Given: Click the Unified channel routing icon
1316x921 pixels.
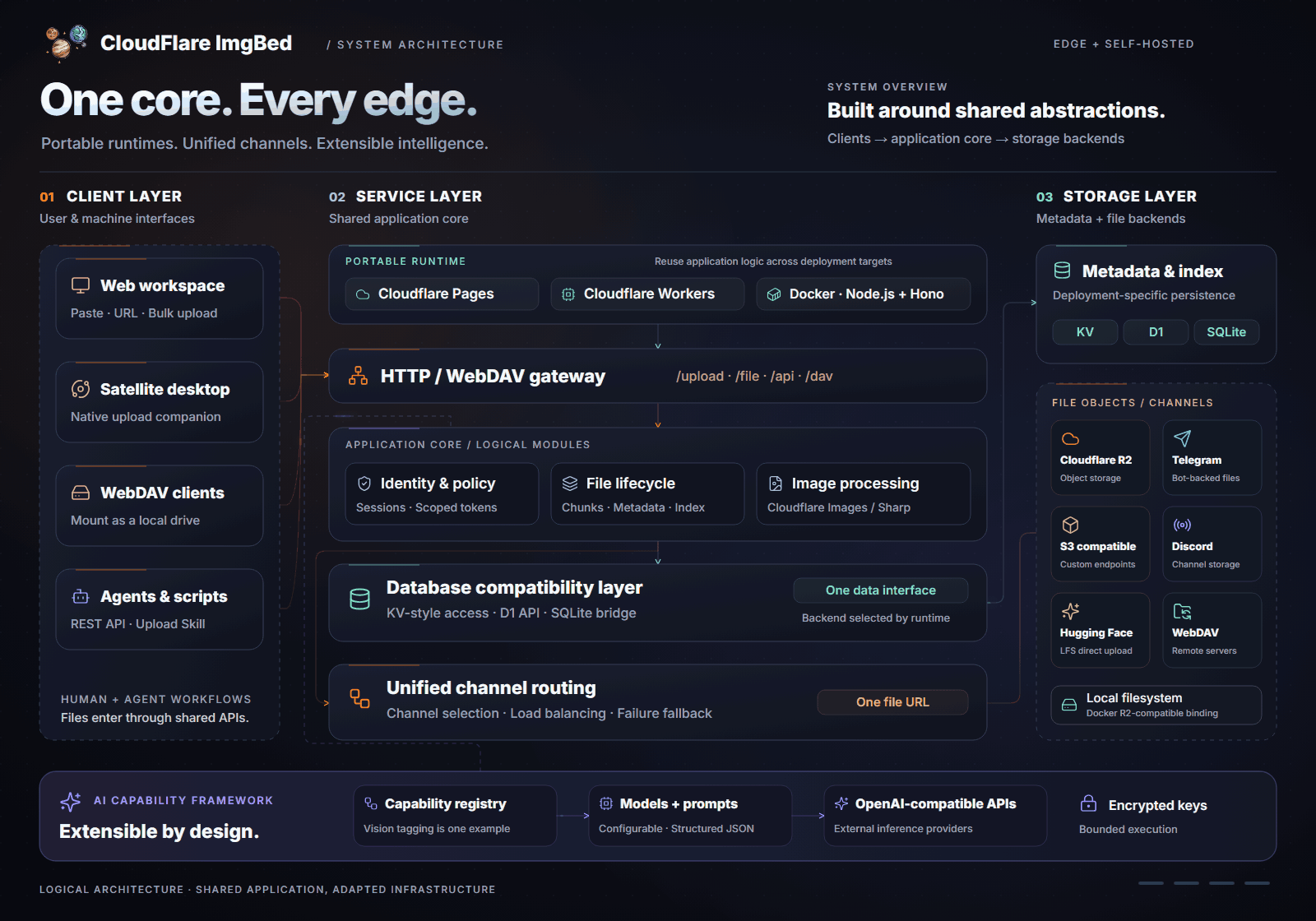Looking at the screenshot, I should point(359,698).
